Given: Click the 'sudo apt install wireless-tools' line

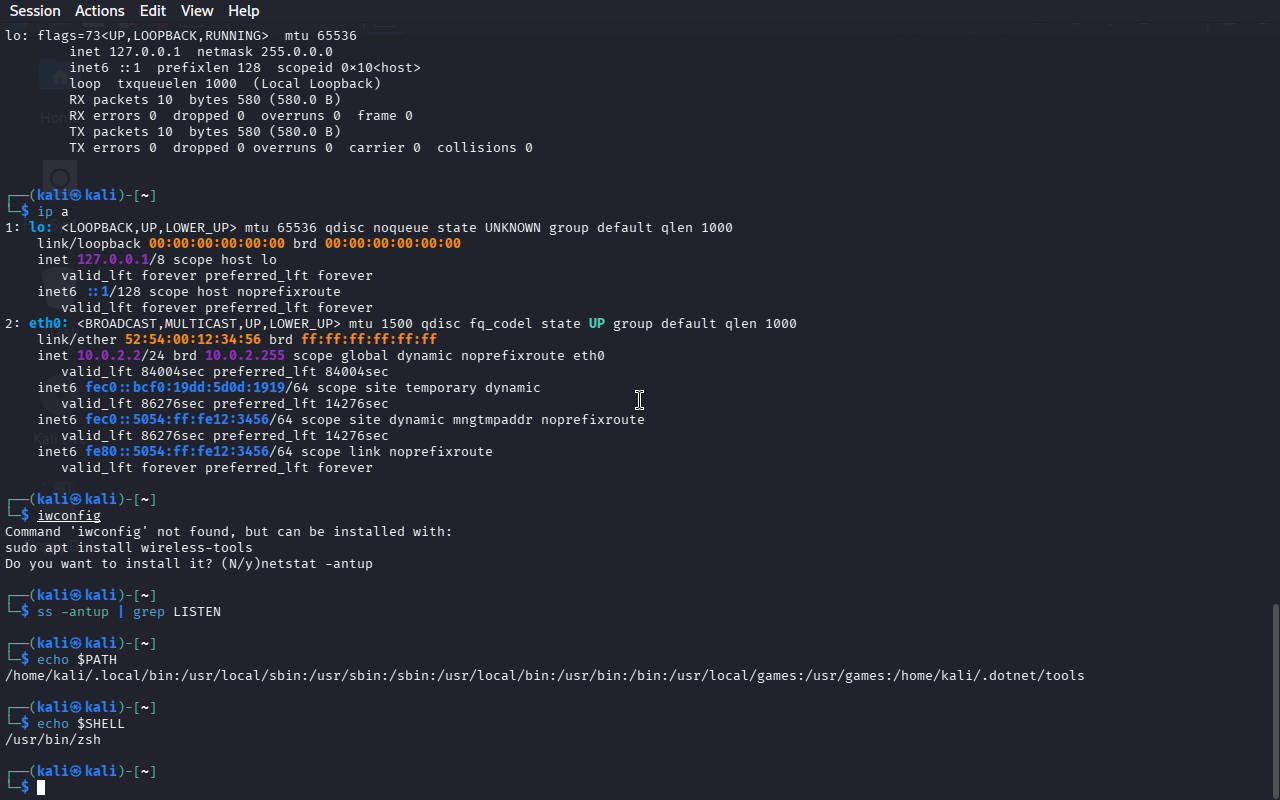Looking at the screenshot, I should point(129,548).
